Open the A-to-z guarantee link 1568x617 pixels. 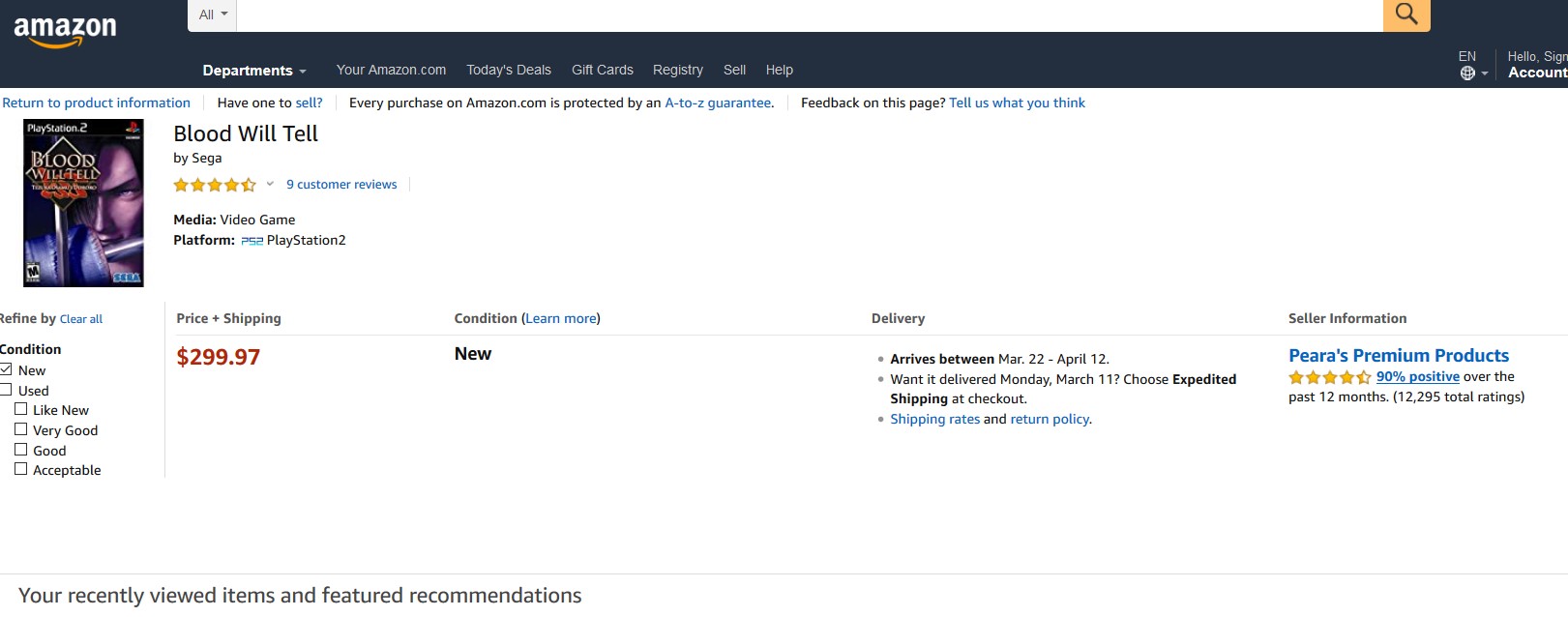point(718,103)
